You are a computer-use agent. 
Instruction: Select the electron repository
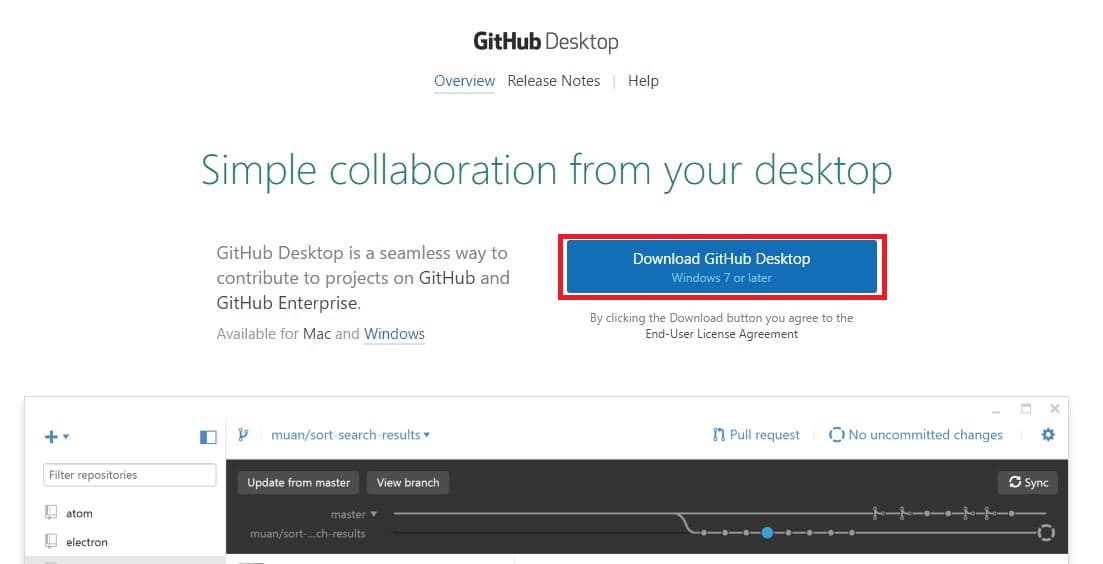[77, 541]
